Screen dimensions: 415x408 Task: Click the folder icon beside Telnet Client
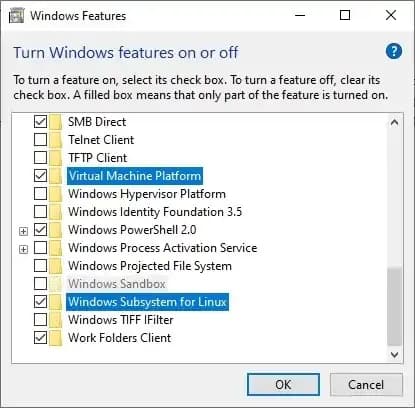point(56,140)
